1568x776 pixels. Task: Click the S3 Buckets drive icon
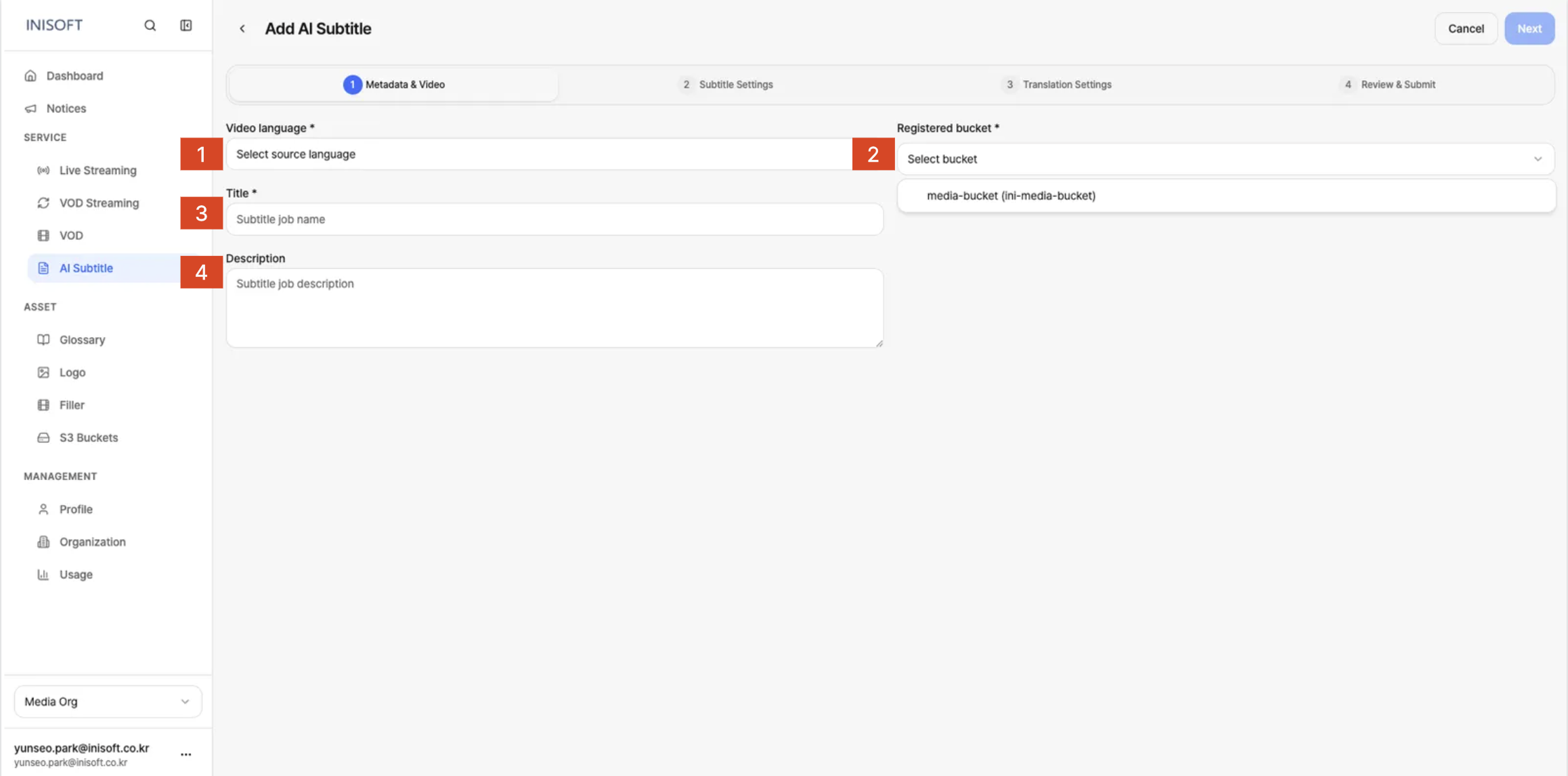[x=43, y=437]
